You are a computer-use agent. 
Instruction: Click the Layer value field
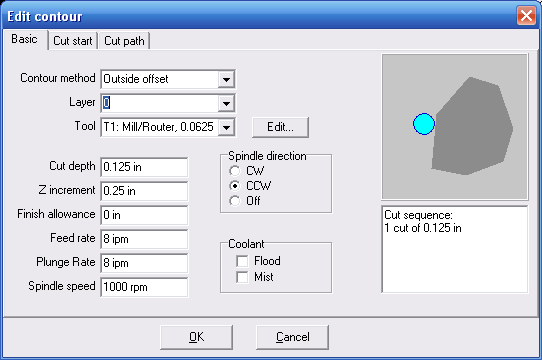click(160, 103)
